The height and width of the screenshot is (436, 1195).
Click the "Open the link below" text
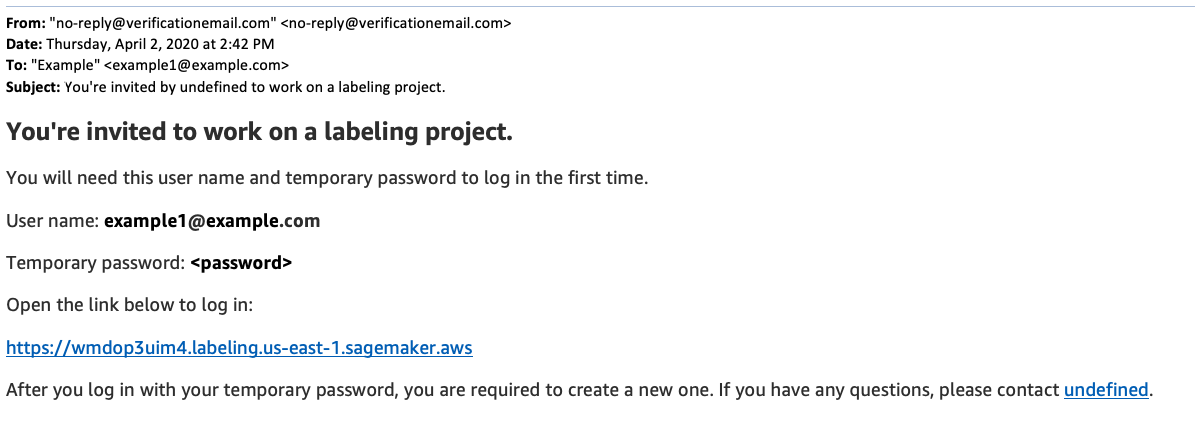(x=129, y=305)
